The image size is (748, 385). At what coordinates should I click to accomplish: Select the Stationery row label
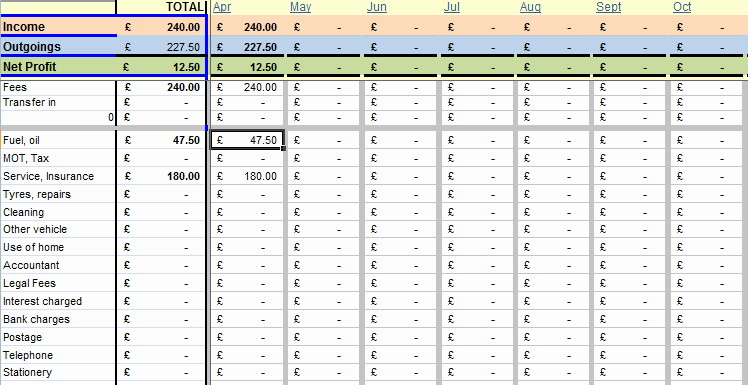[x=58, y=372]
